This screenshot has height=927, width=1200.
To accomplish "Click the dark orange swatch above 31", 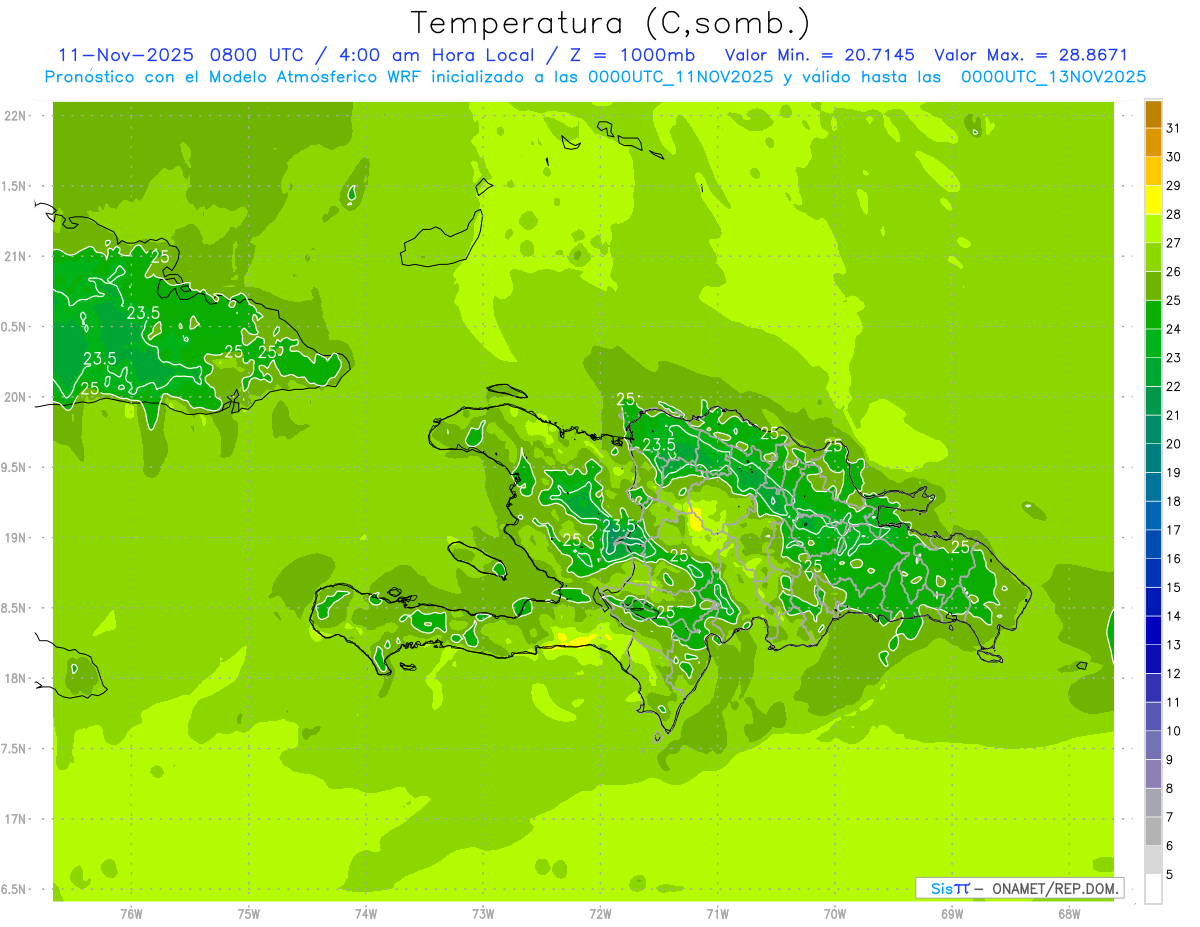I will coord(1153,114).
